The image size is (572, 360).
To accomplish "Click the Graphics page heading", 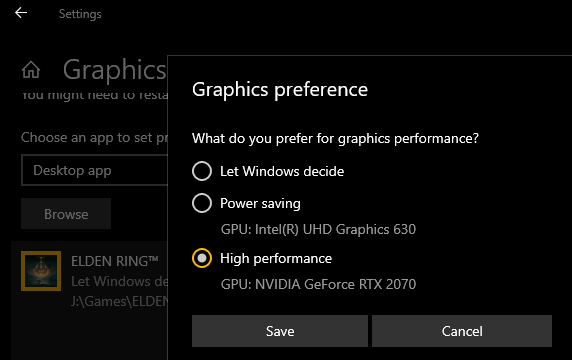I will (115, 70).
